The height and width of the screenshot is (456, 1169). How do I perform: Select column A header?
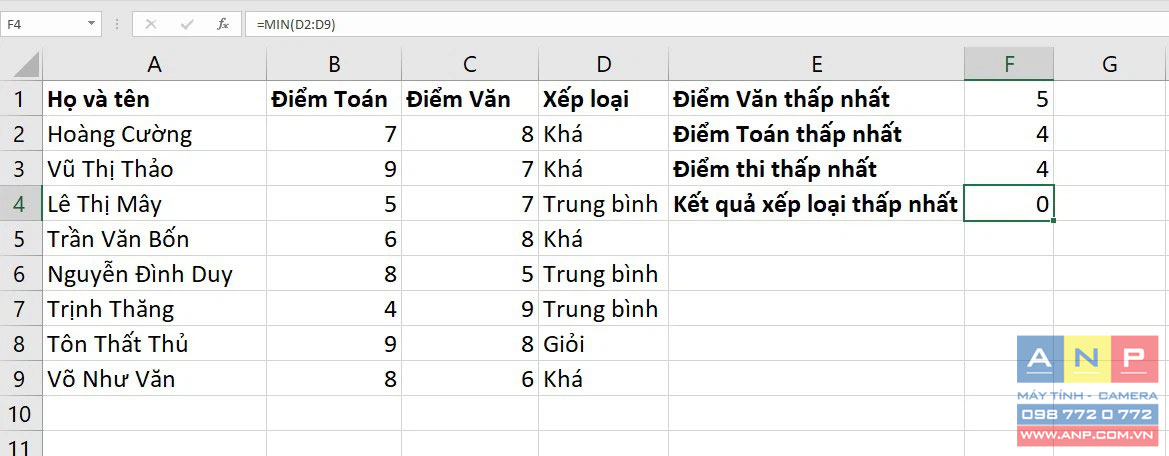154,65
